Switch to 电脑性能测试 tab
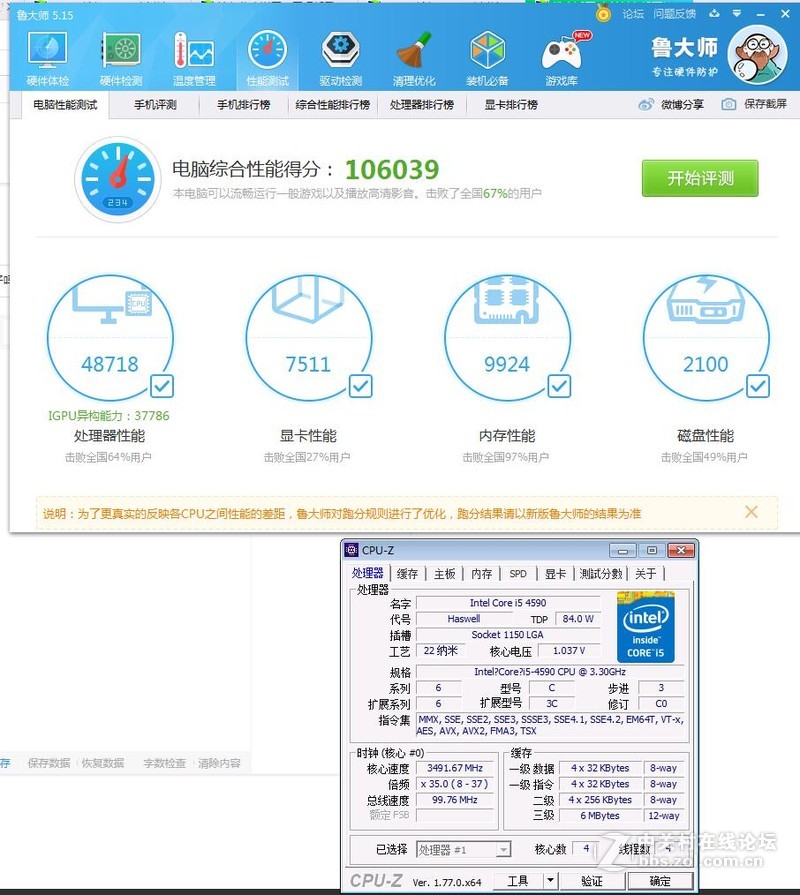 tap(65, 105)
